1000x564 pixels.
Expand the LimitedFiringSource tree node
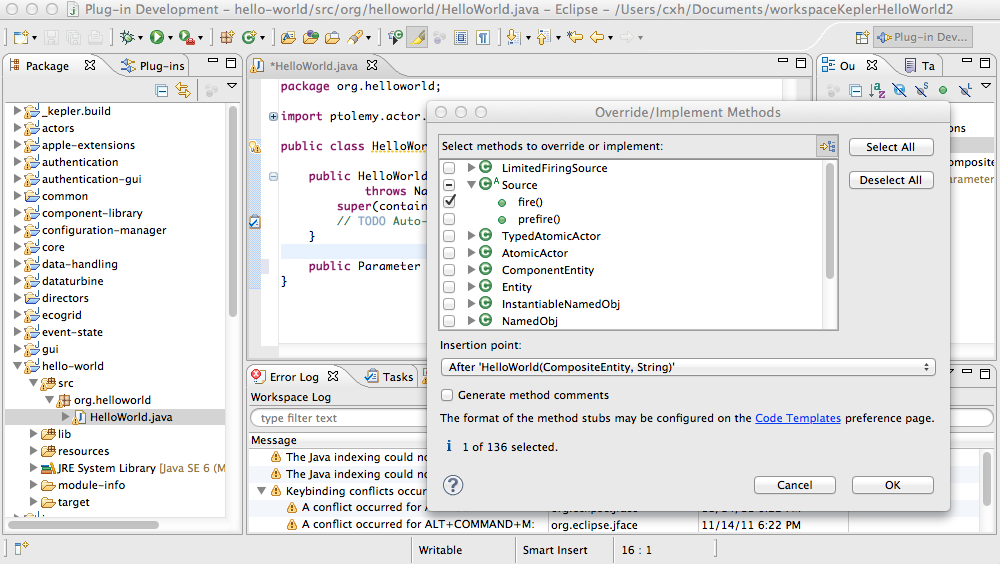[x=471, y=168]
